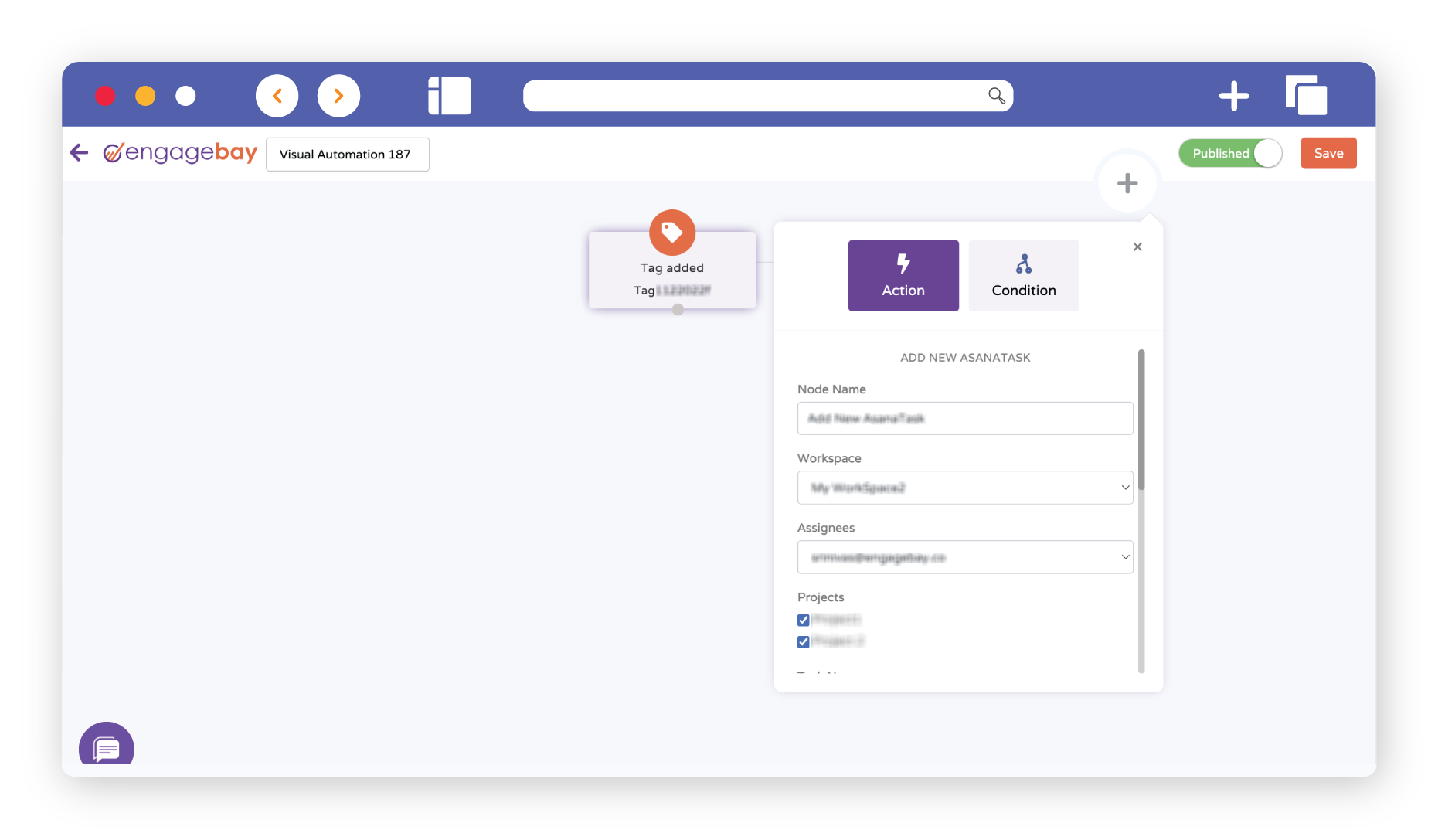The image size is (1438, 840).
Task: Switch to the Condition tab
Action: [x=1023, y=276]
